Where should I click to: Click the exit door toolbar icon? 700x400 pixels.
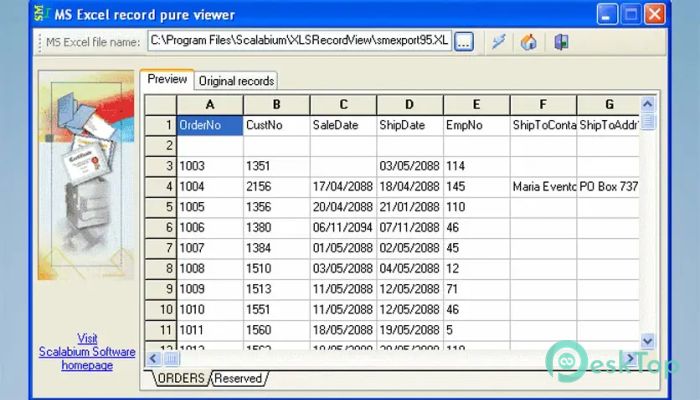[x=561, y=42]
